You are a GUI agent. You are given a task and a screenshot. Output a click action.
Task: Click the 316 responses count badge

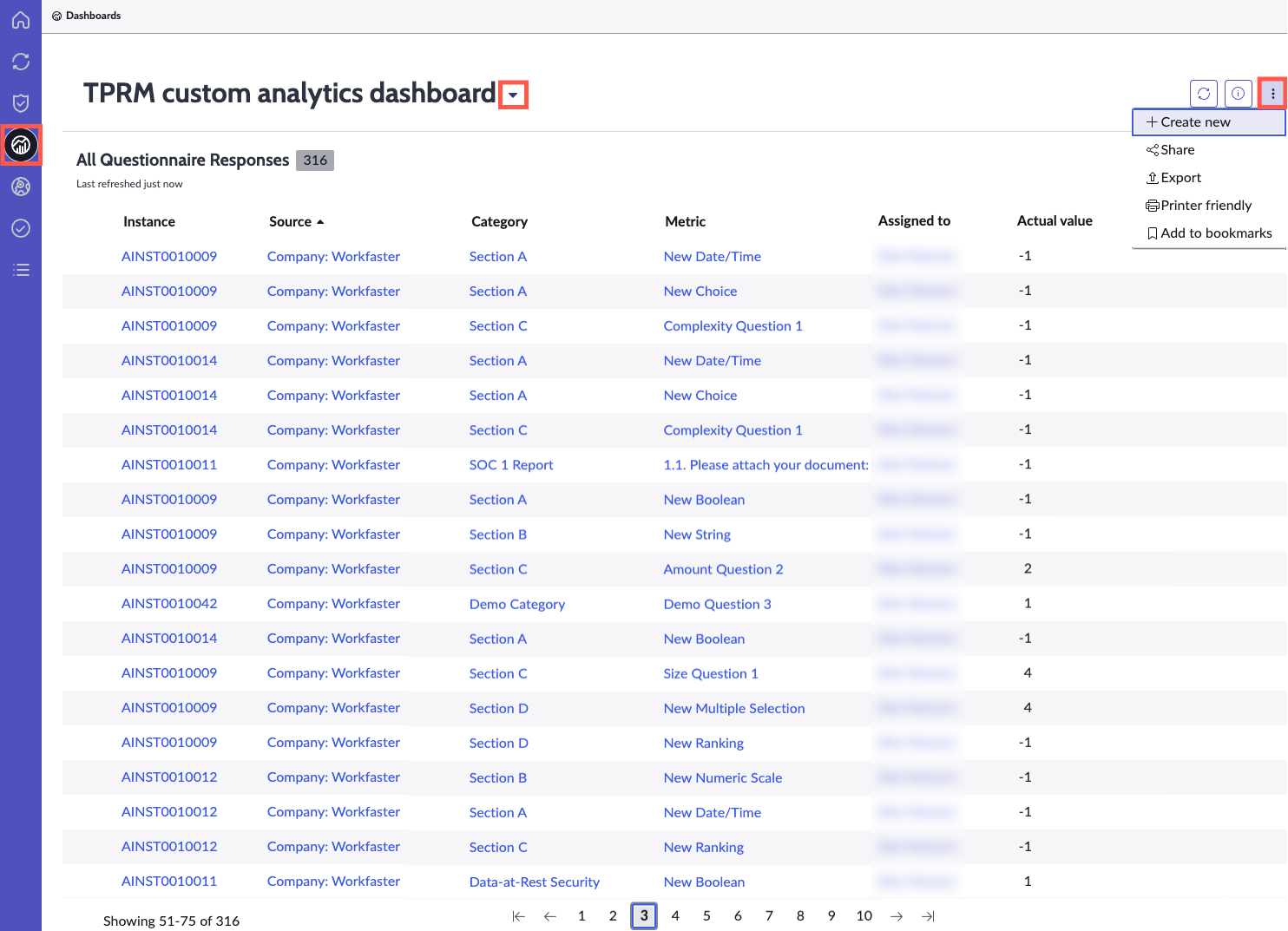[315, 161]
